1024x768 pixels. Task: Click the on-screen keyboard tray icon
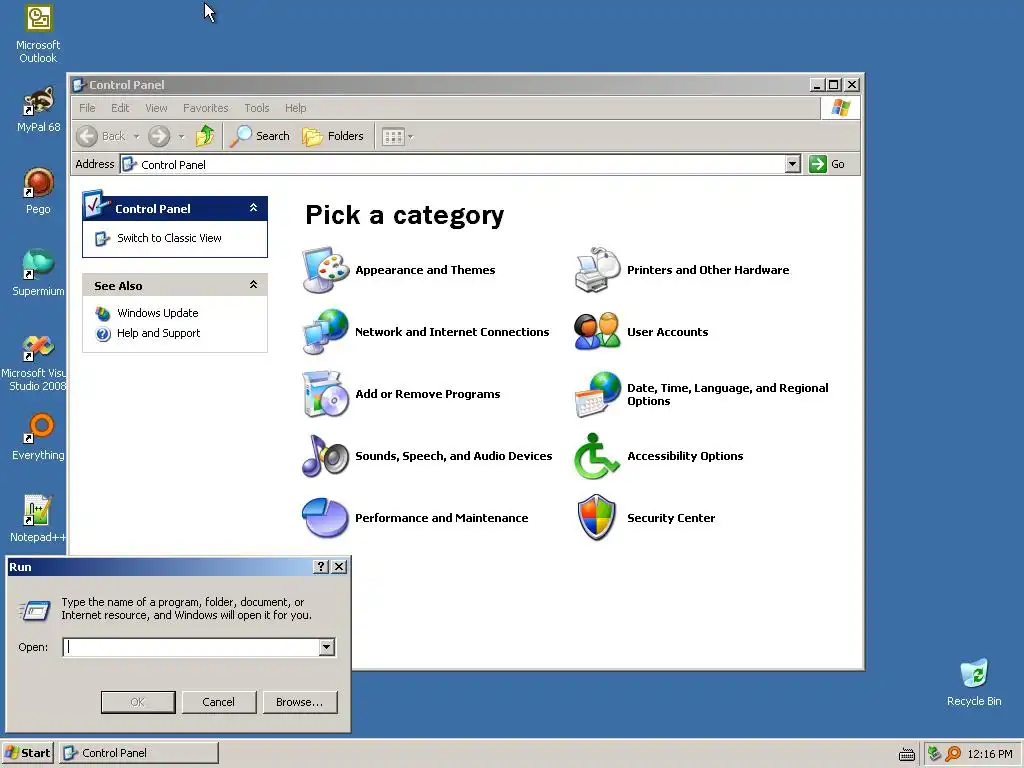coord(906,754)
